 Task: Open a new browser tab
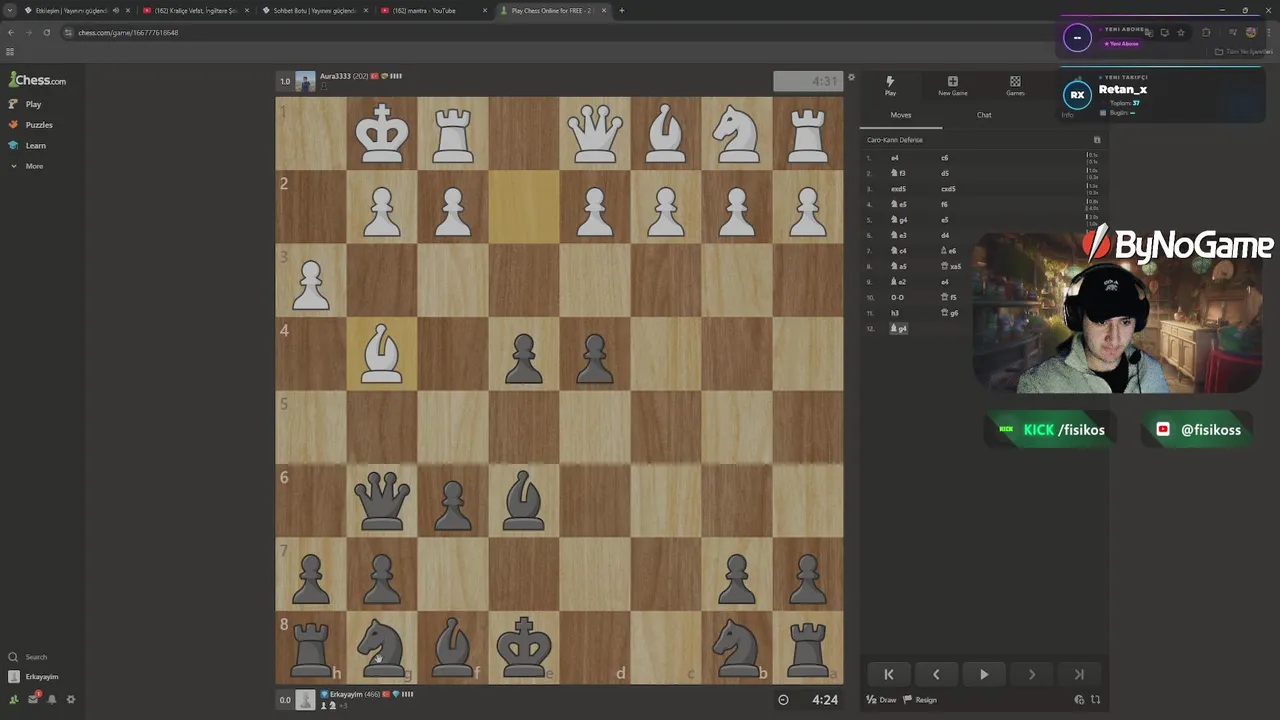[622, 10]
